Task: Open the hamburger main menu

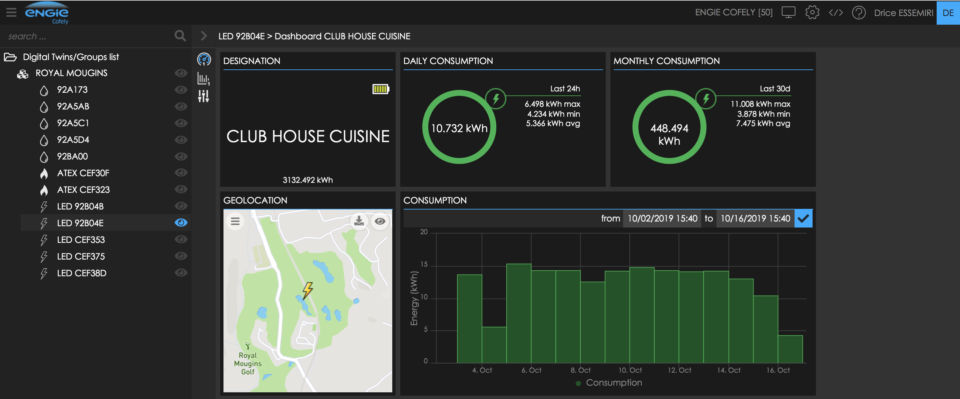Action: click(x=11, y=12)
